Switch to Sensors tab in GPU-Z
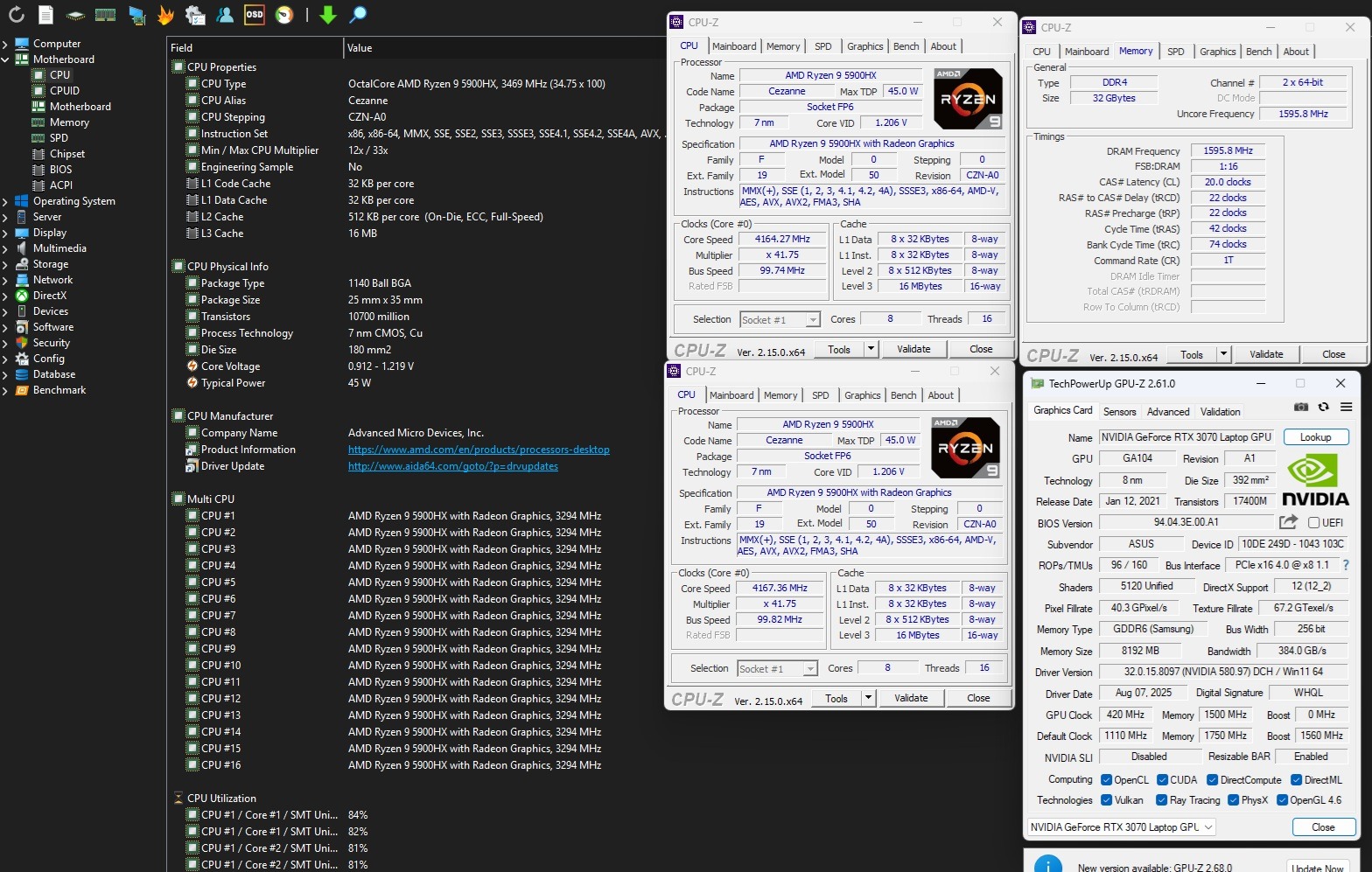 point(1120,412)
